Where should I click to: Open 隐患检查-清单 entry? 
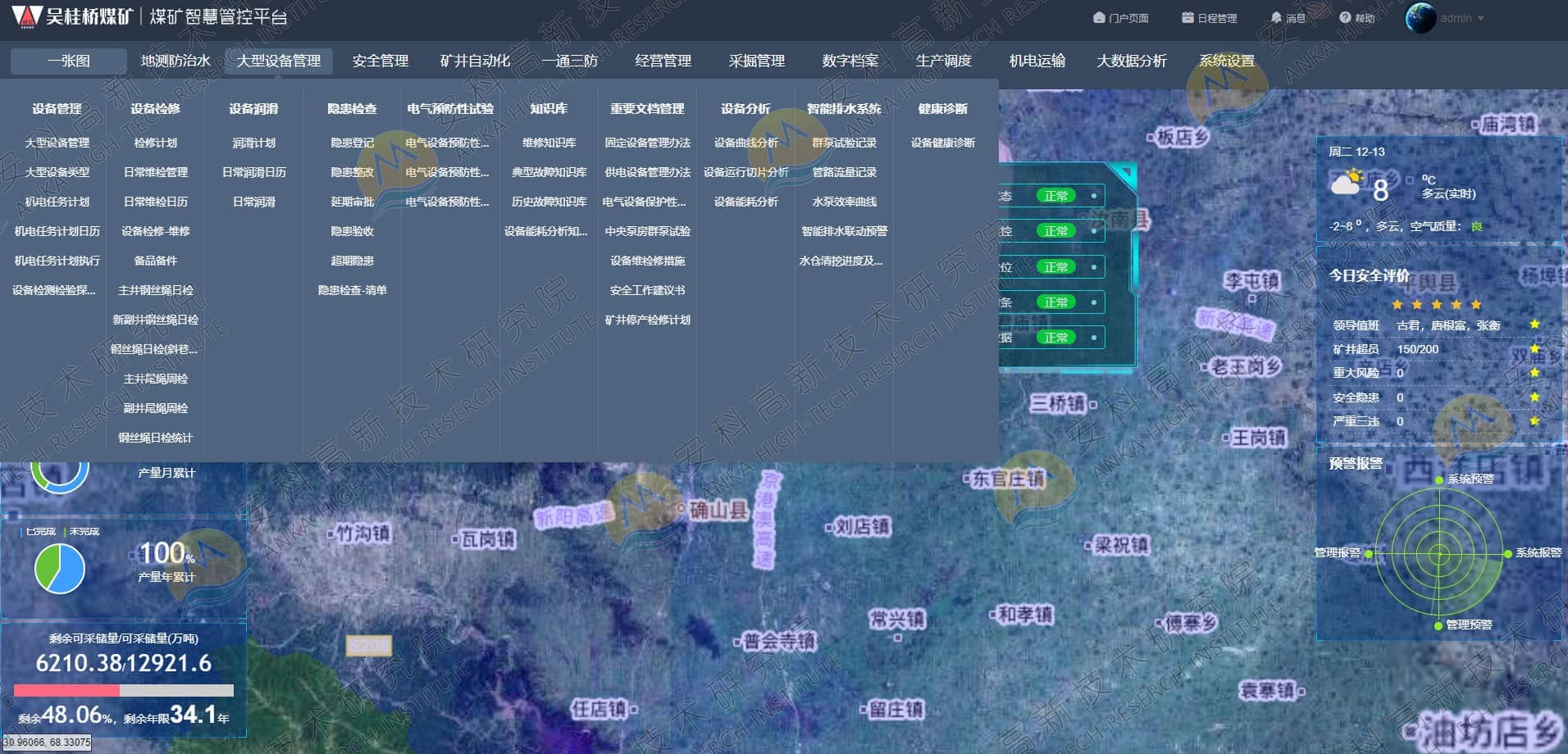353,290
